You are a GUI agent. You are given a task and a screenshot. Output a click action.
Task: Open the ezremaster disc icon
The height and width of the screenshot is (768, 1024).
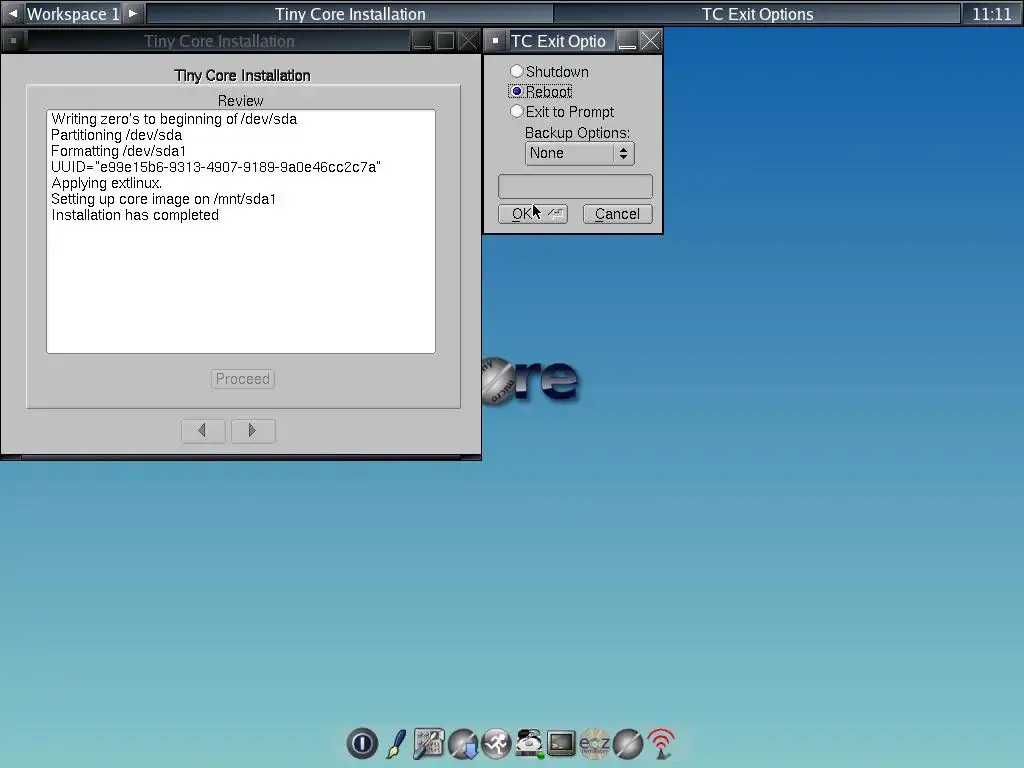[595, 743]
